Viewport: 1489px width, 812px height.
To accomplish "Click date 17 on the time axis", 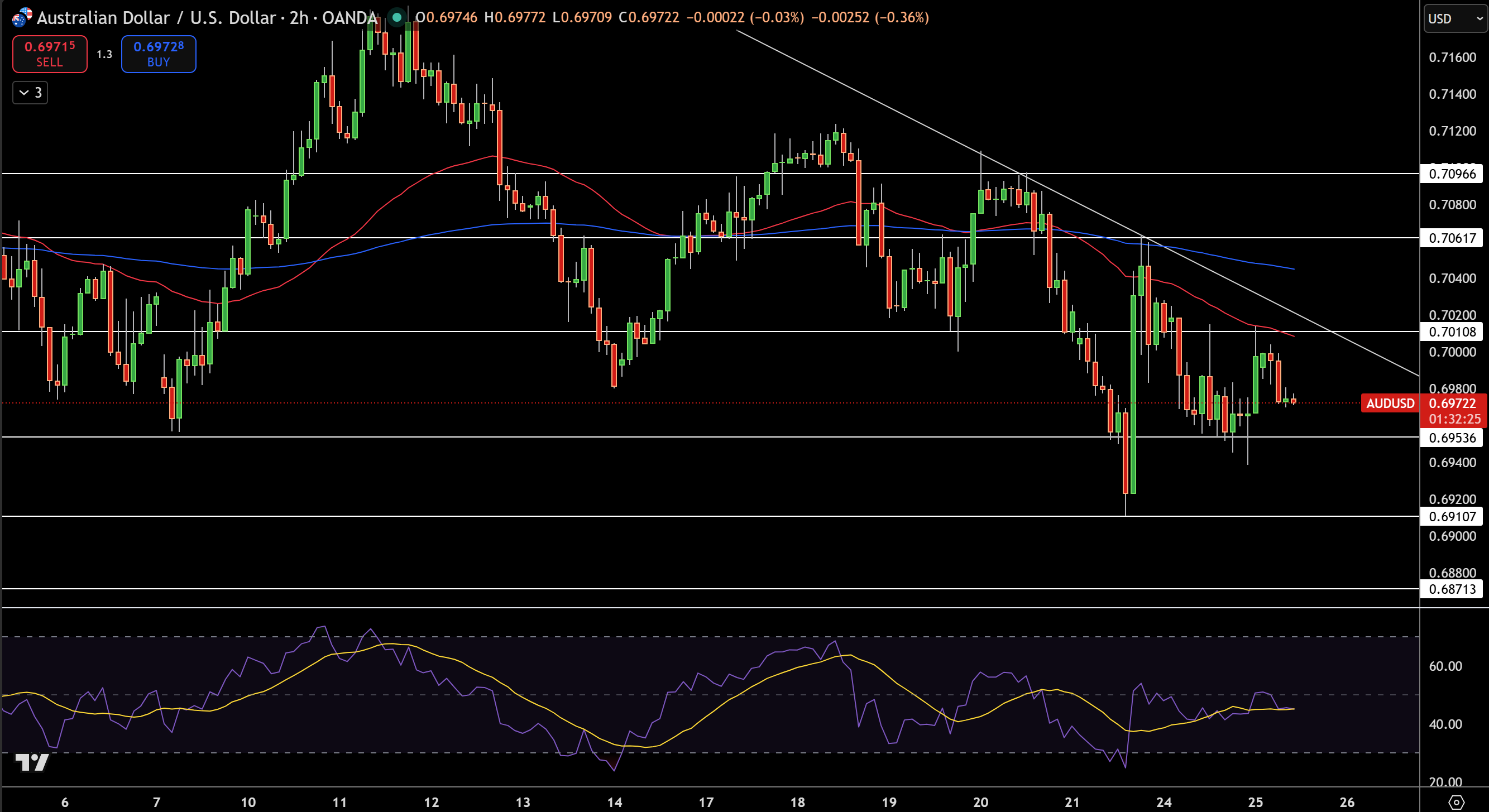I will coord(706,802).
